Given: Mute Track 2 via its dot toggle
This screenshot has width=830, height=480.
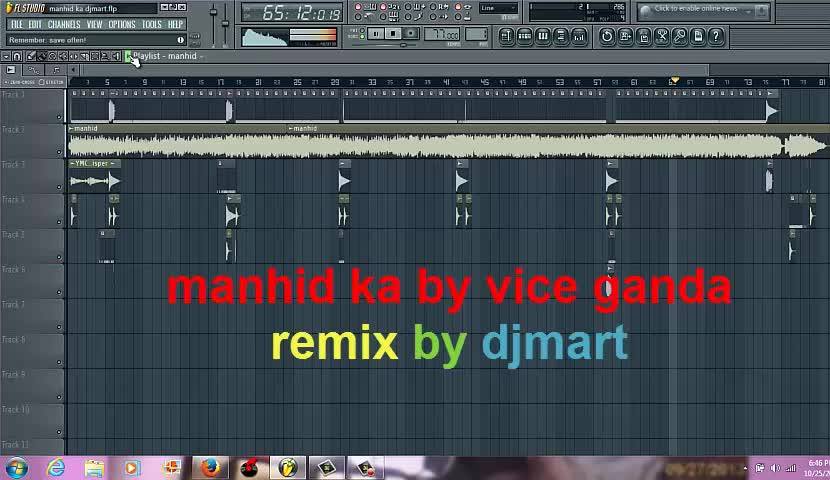Looking at the screenshot, I should 59,152.
